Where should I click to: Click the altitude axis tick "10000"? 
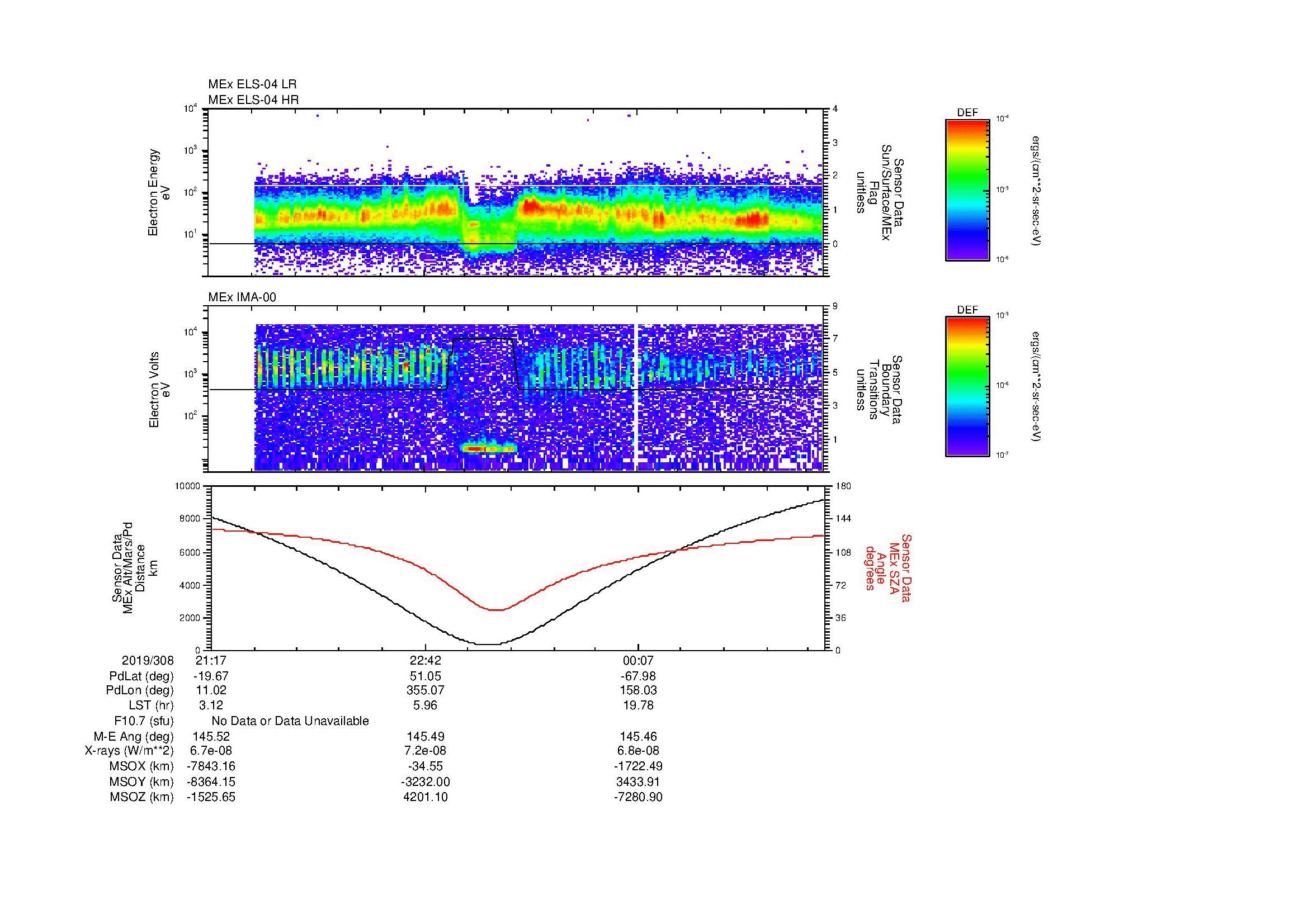187,486
